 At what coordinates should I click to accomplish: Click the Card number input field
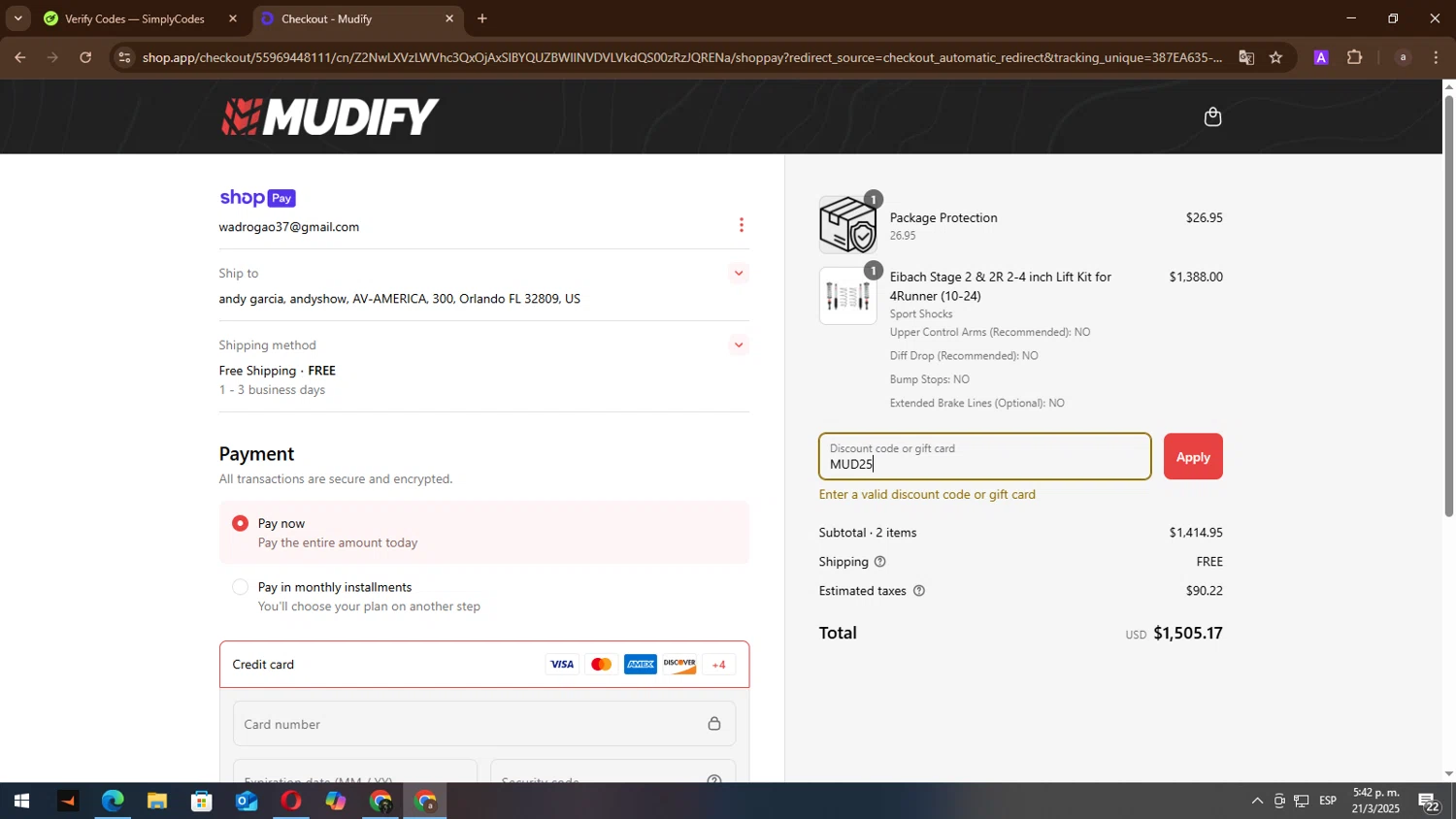(x=483, y=724)
